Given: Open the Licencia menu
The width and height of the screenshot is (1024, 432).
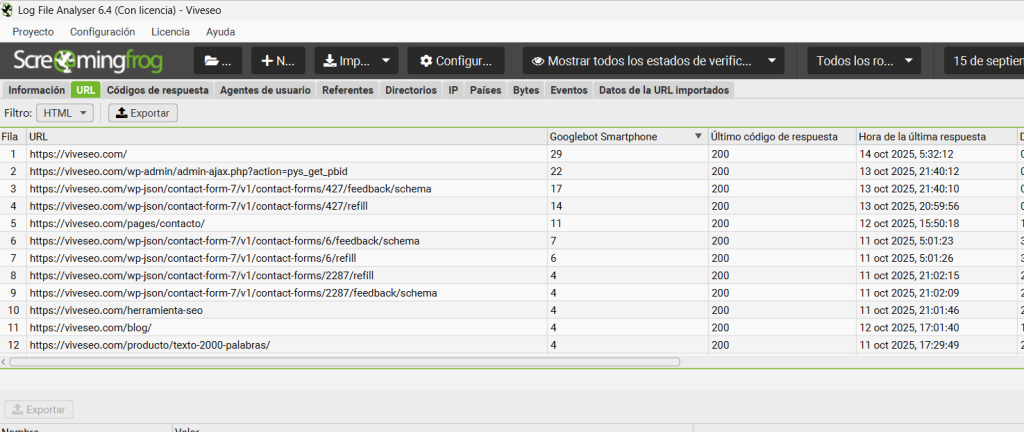Looking at the screenshot, I should 169,32.
